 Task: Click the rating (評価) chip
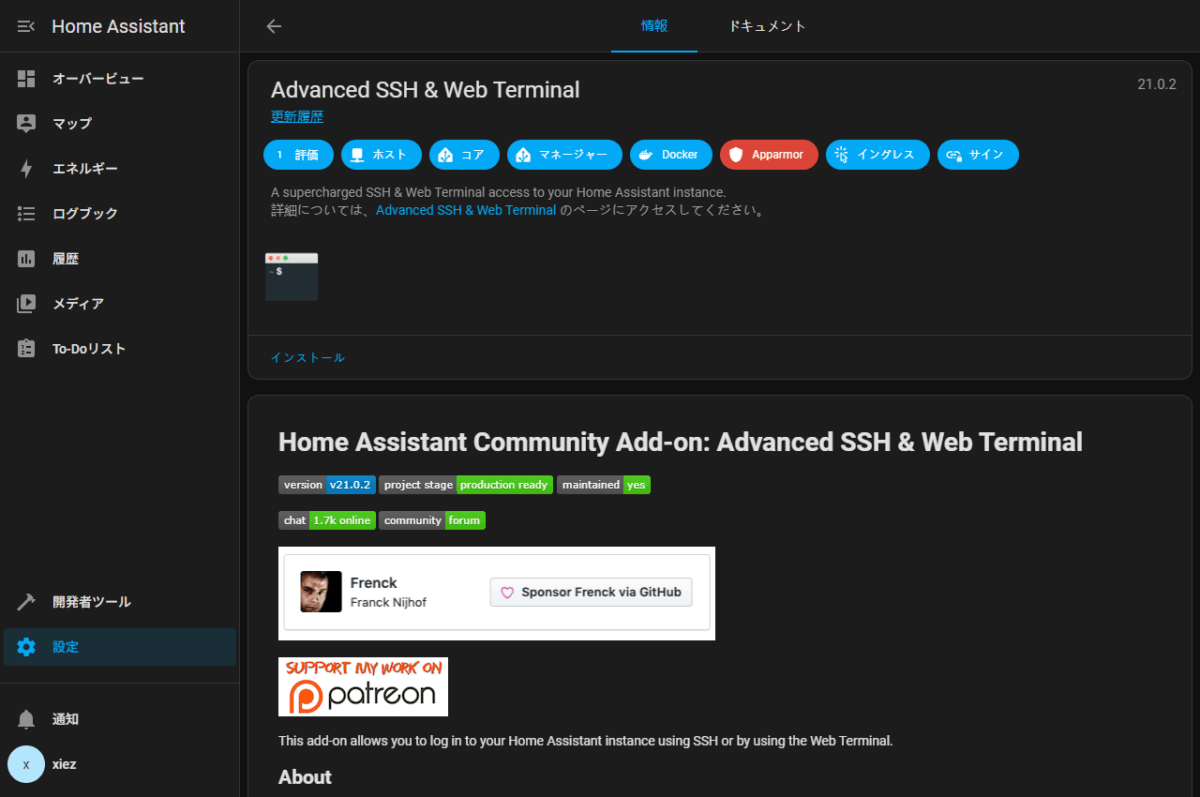click(x=298, y=155)
